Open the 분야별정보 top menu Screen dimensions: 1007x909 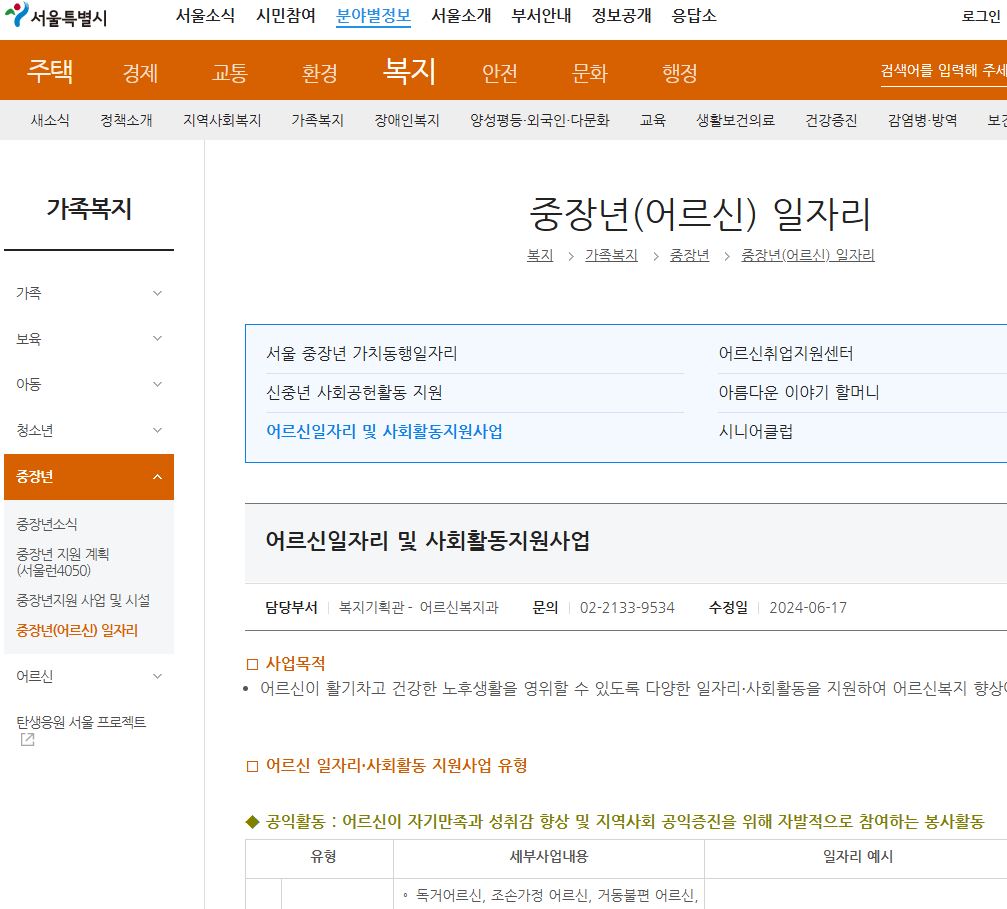[x=373, y=16]
